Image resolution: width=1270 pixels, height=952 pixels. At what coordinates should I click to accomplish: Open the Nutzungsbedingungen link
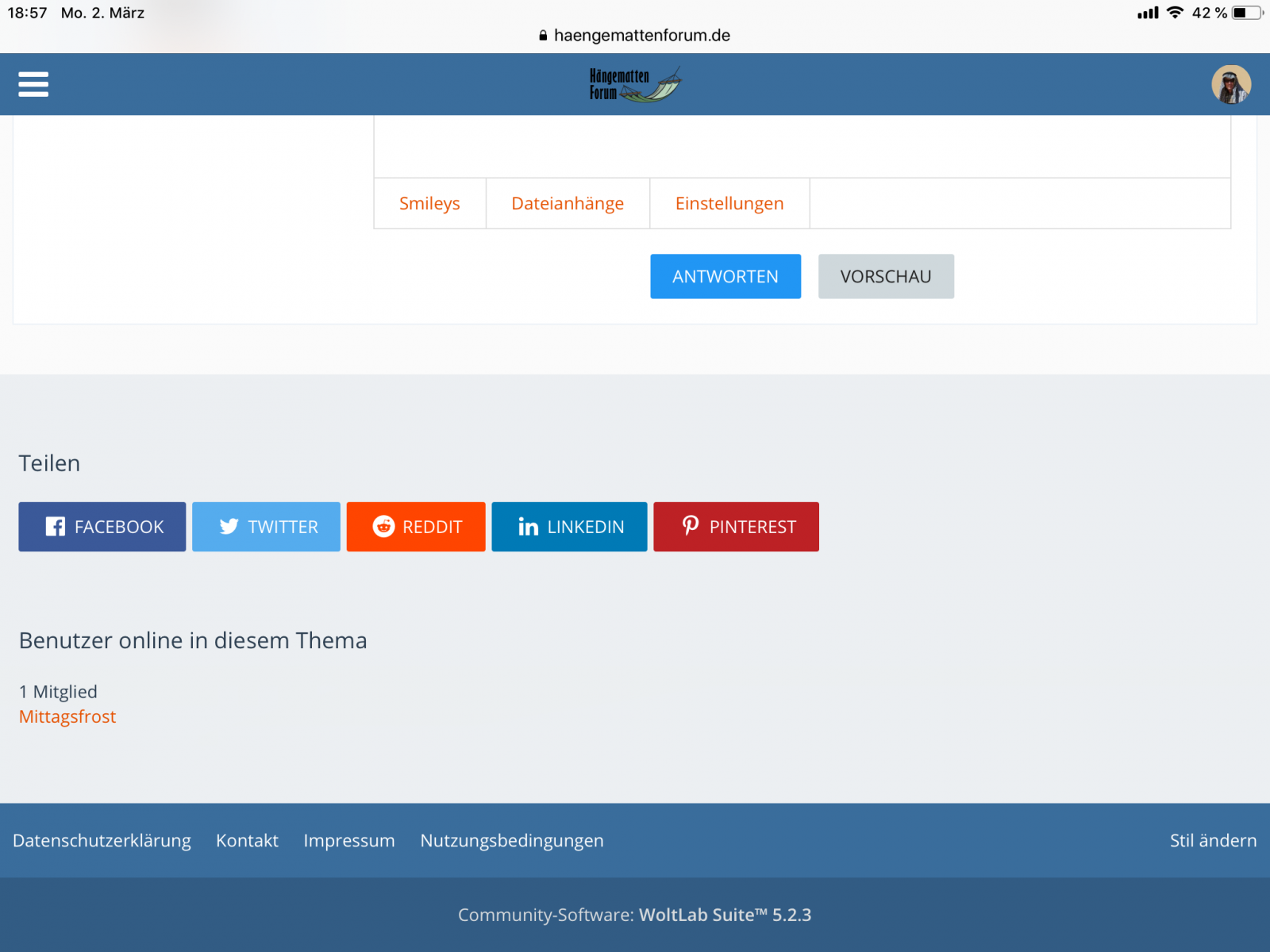[x=512, y=841]
